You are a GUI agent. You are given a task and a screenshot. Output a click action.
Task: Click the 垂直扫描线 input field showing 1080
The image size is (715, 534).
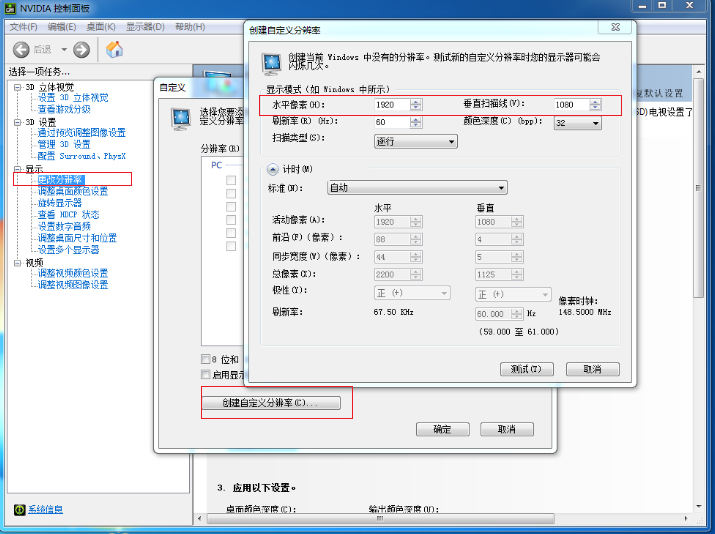(x=571, y=105)
